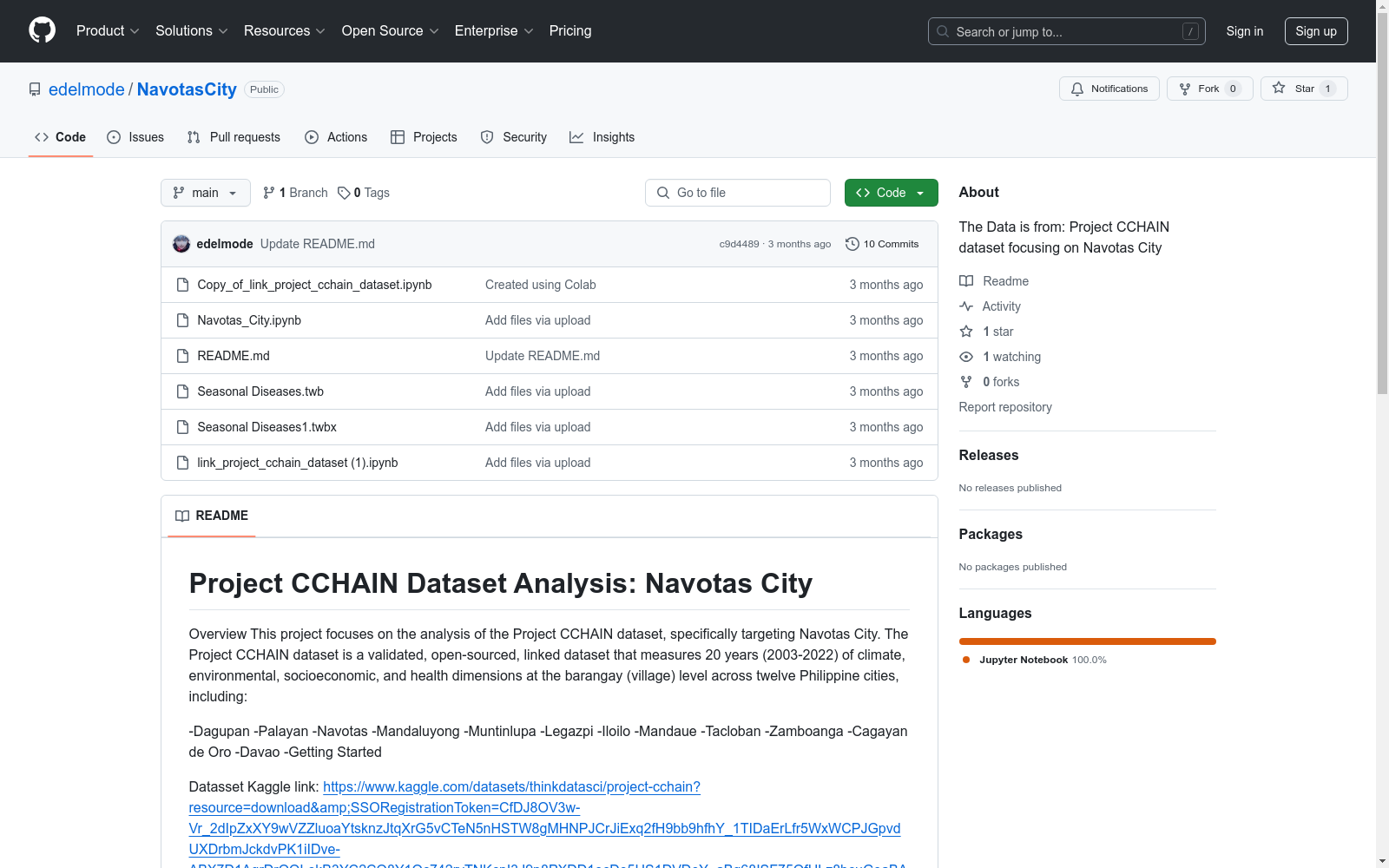Open the Open Source dropdown menu
Image resolution: width=1389 pixels, height=868 pixels.
[391, 31]
